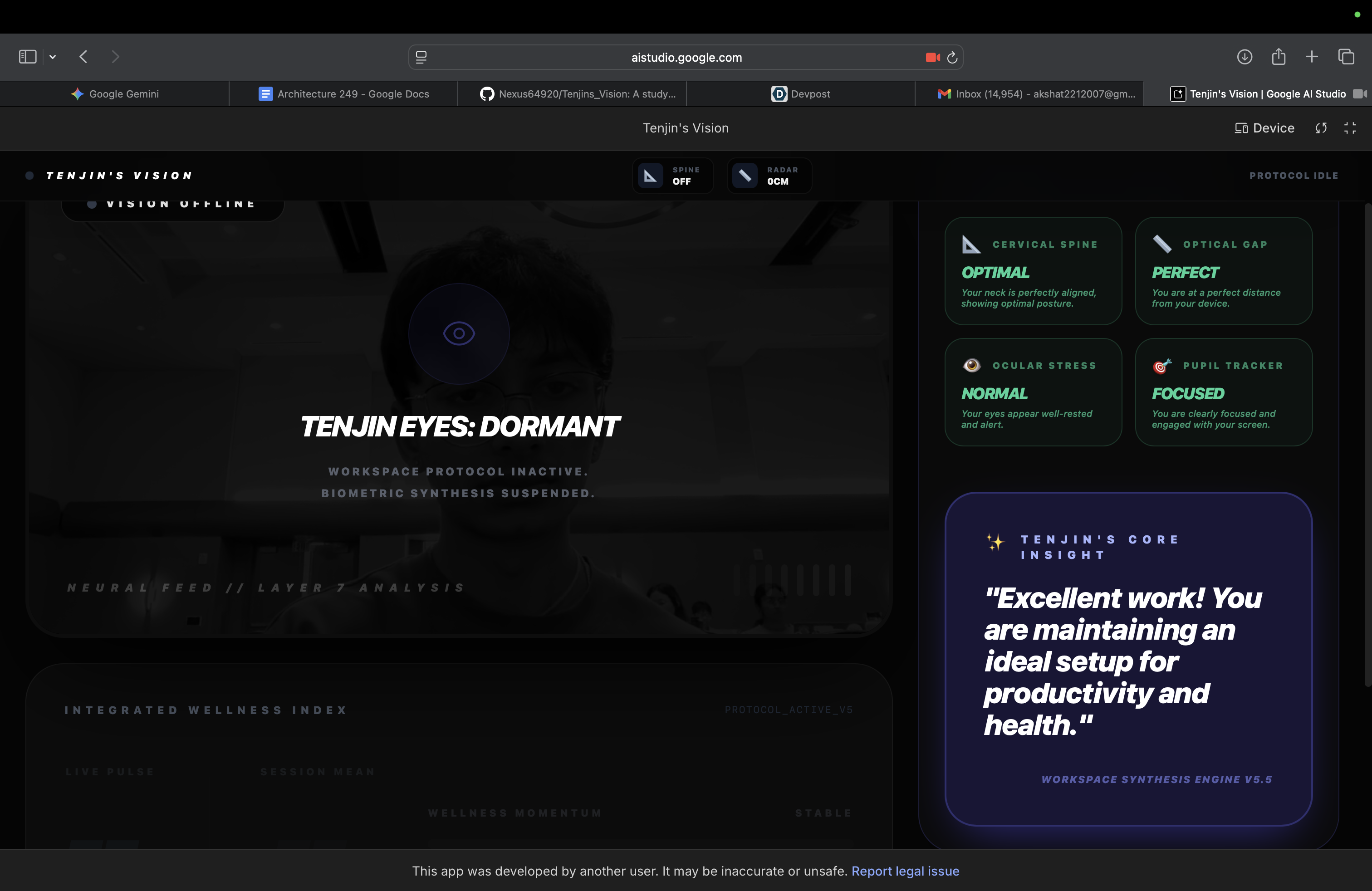Open a new tab with the plus icon
The width and height of the screenshot is (1372, 891).
point(1312,56)
